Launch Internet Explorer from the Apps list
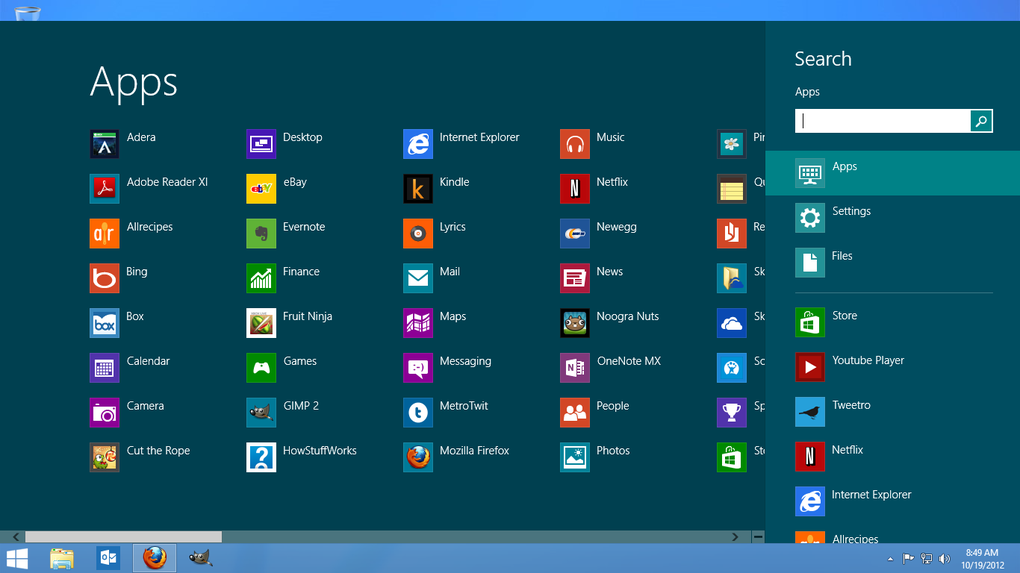Image resolution: width=1020 pixels, height=573 pixels. click(418, 144)
